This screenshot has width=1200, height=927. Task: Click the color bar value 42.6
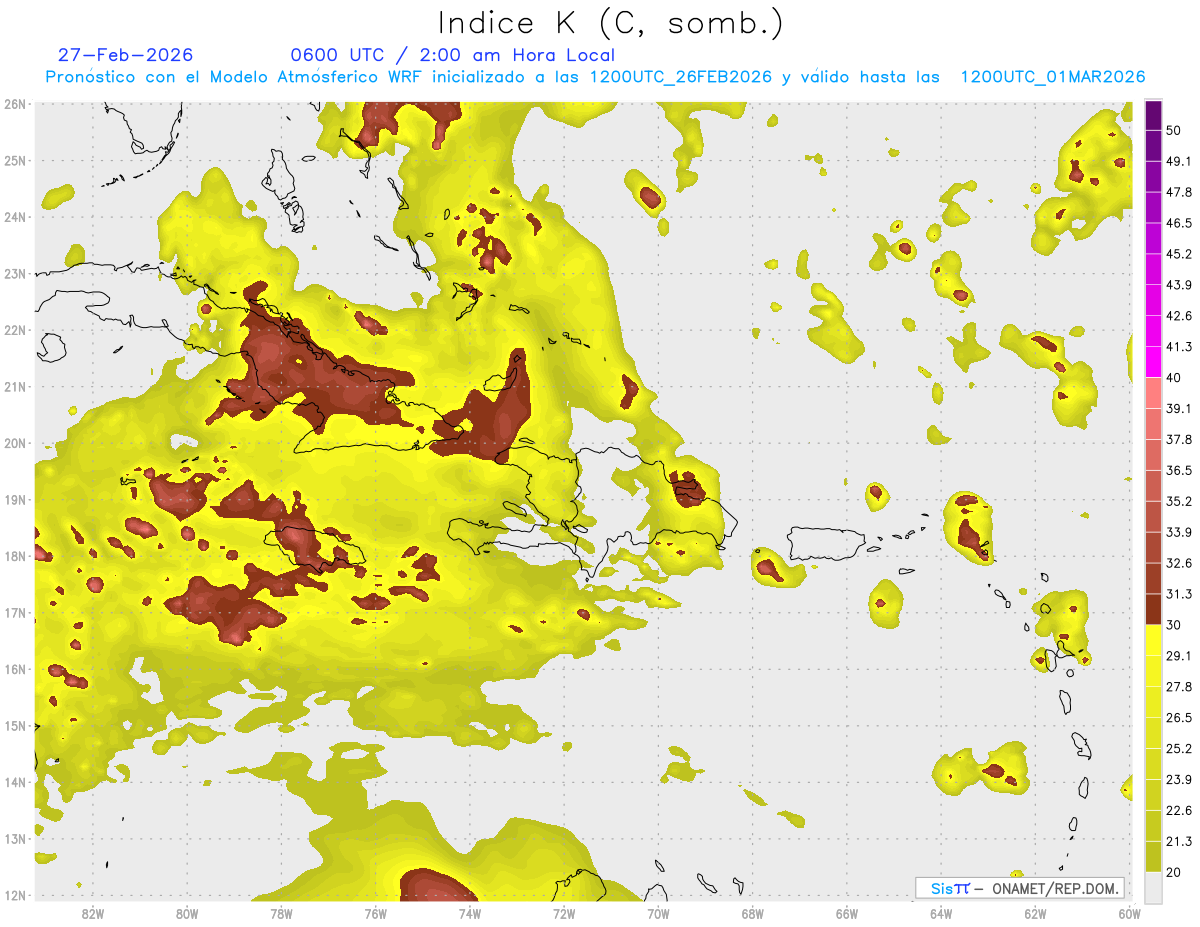pyautogui.click(x=1179, y=316)
